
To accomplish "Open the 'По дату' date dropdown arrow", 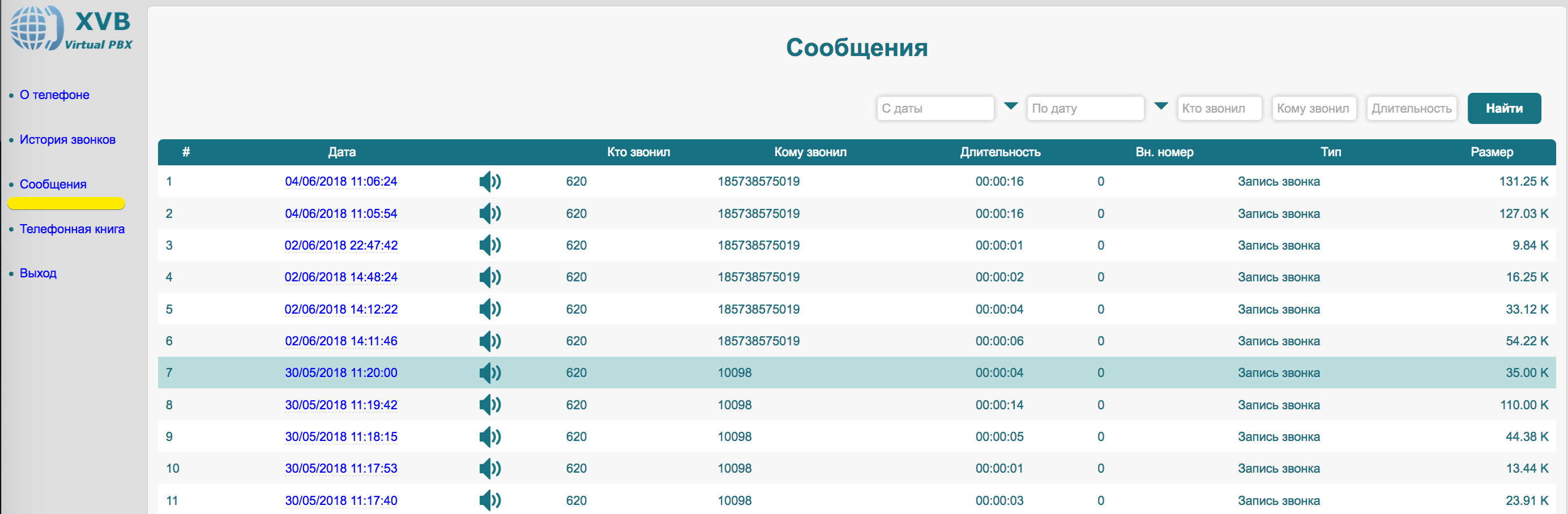I will click(1161, 106).
